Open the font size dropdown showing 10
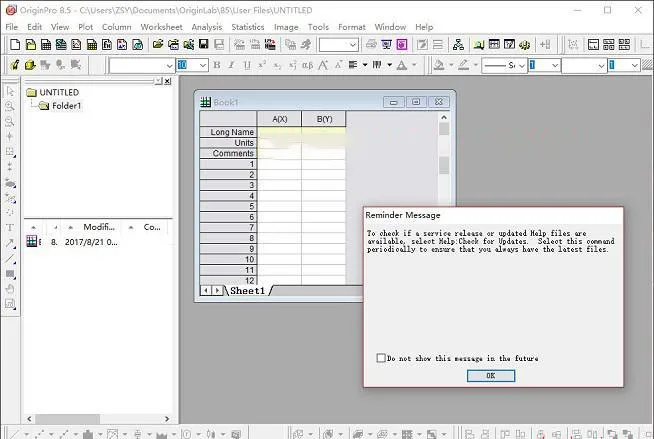Screen dimensions: 654x439 coord(192,65)
